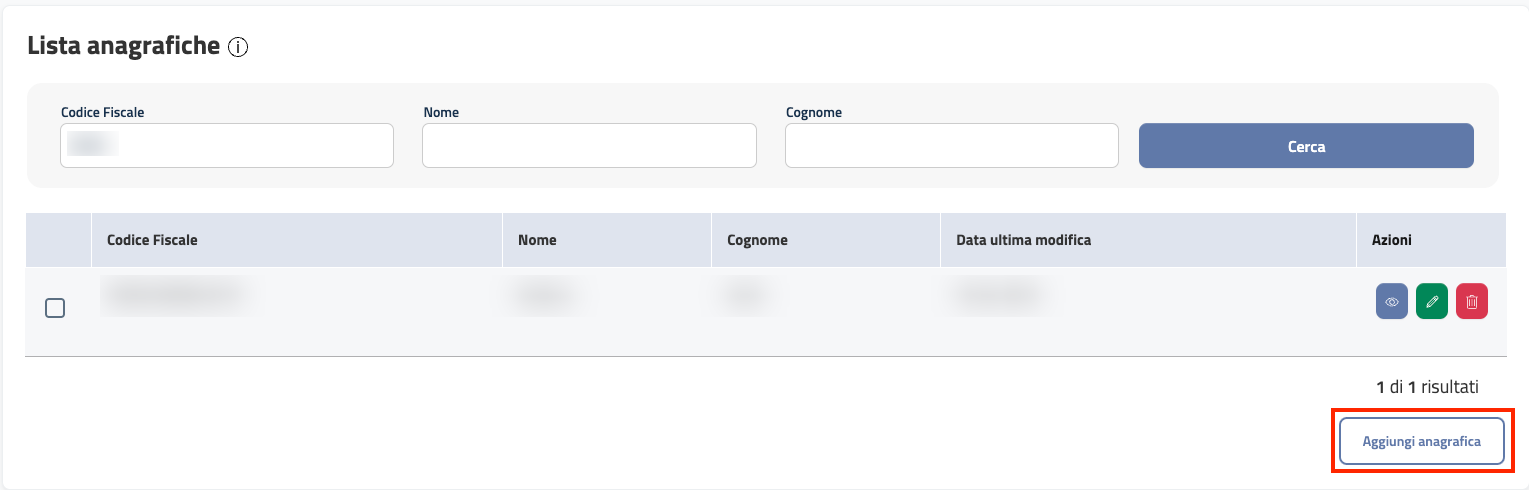Click the Cognome column header
This screenshot has height=490, width=1529.
click(x=757, y=240)
